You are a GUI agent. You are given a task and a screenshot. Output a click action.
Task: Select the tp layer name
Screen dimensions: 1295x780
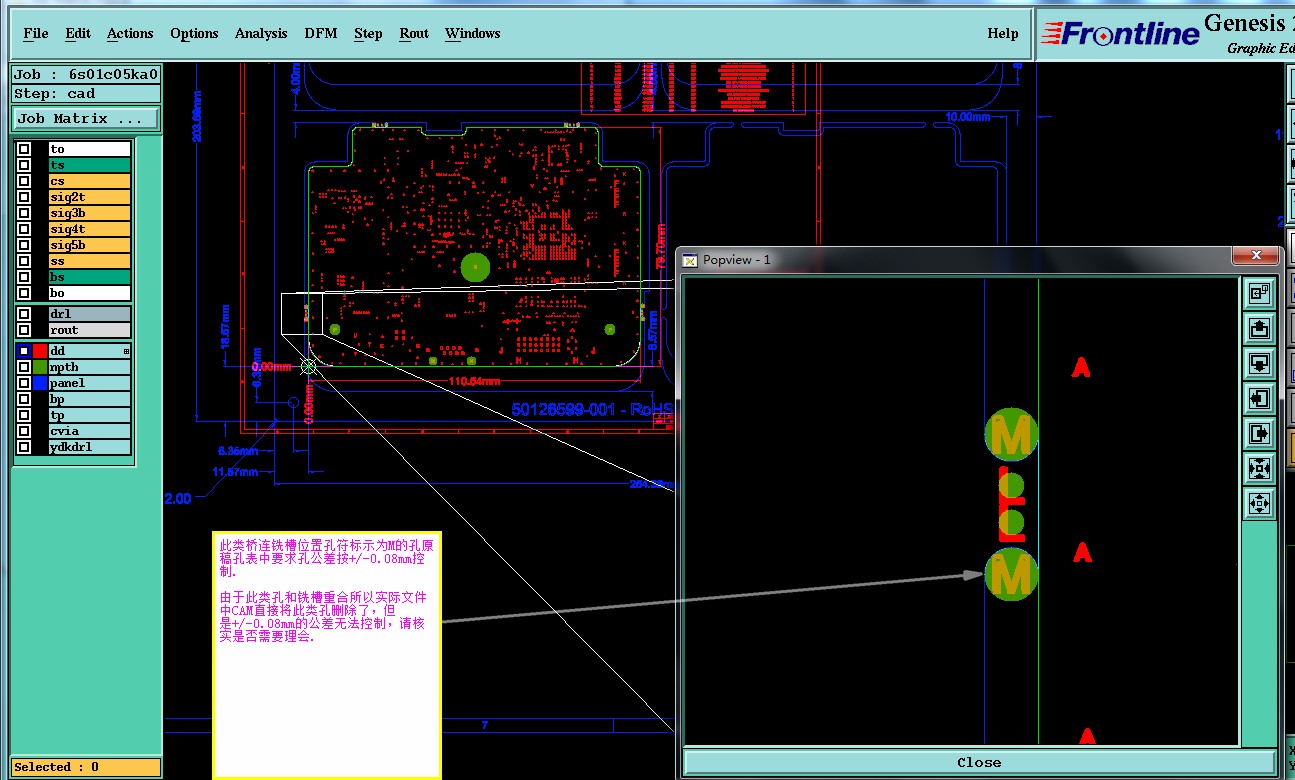pyautogui.click(x=89, y=415)
